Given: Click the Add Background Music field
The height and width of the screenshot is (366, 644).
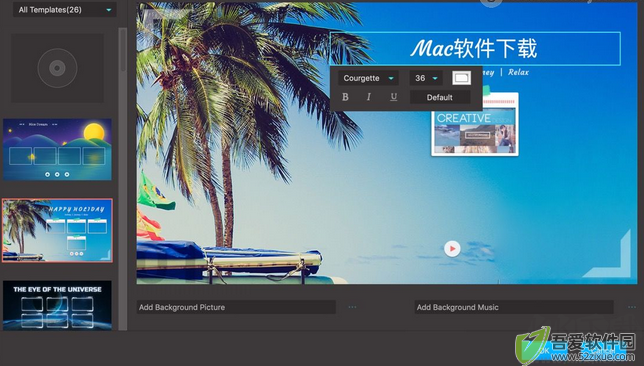Looking at the screenshot, I should coord(514,307).
